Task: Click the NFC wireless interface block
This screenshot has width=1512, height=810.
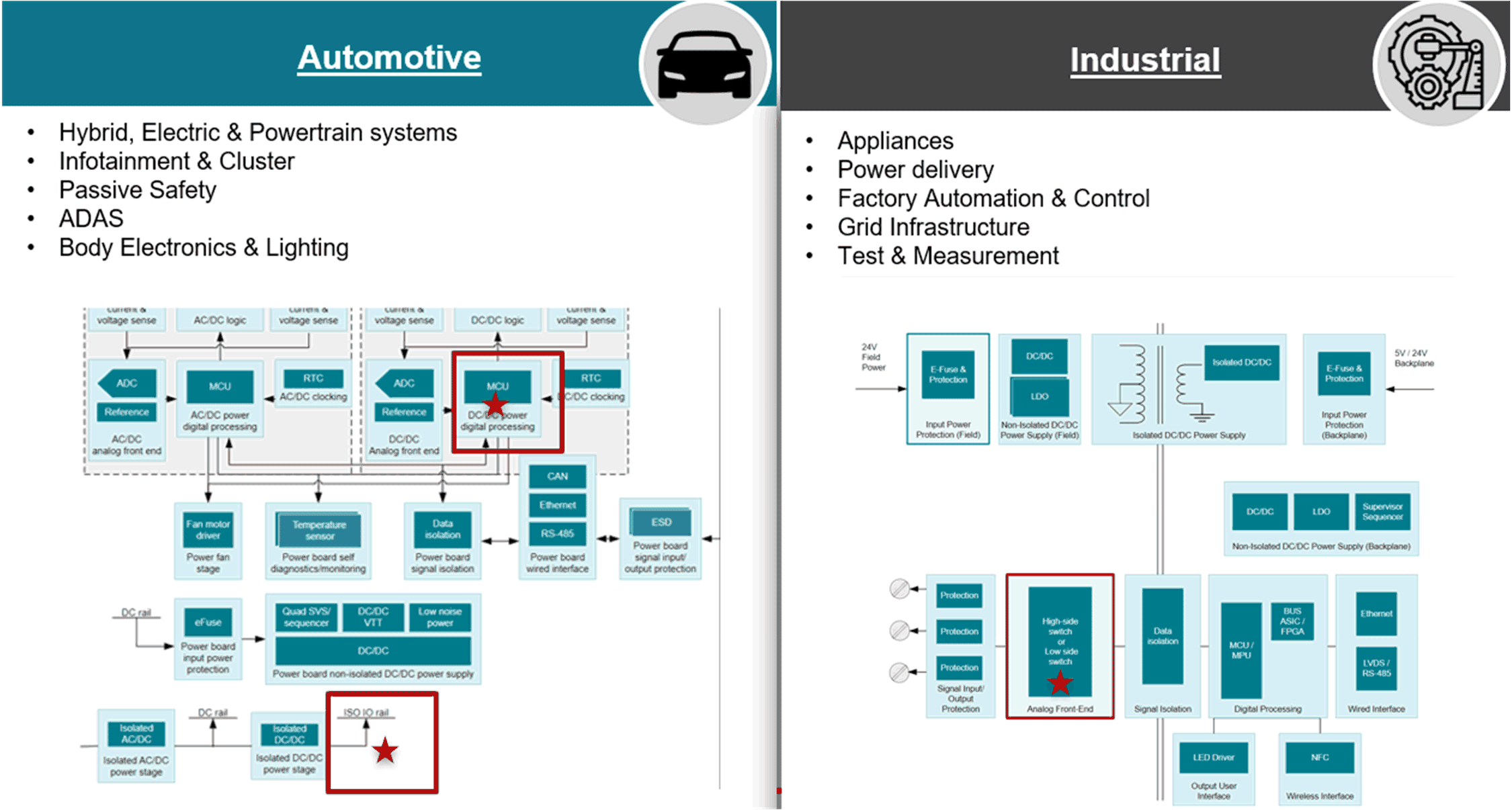Action: (x=1319, y=758)
